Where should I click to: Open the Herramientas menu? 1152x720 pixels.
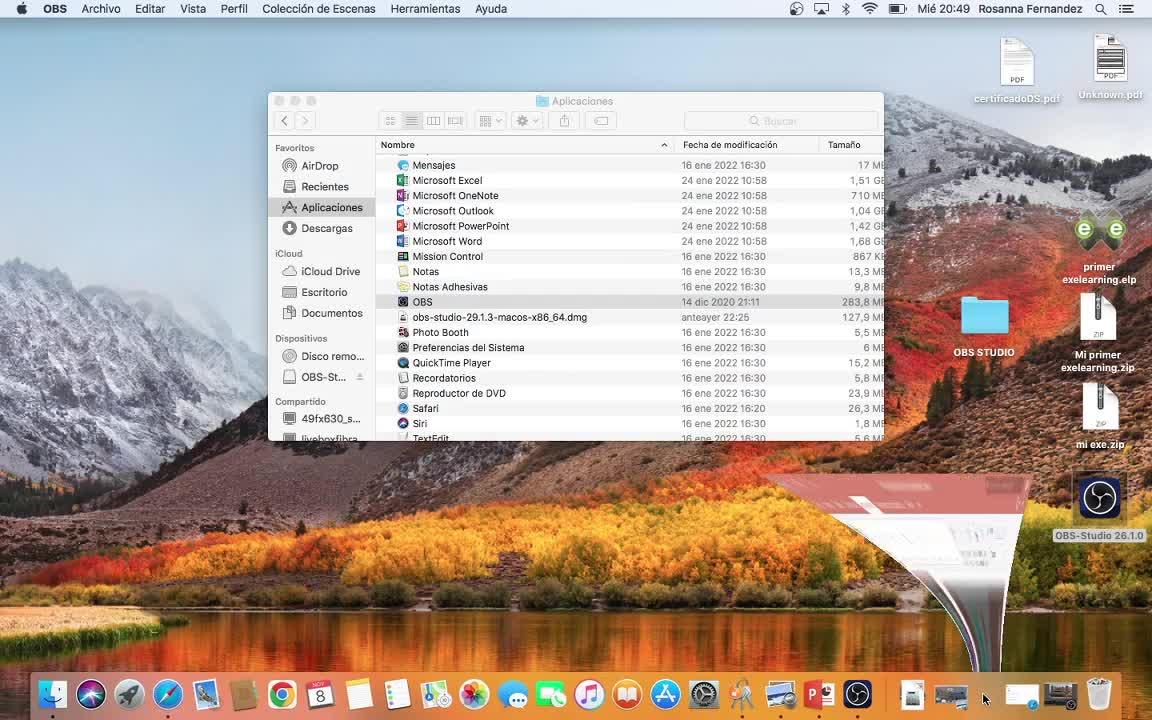click(425, 9)
